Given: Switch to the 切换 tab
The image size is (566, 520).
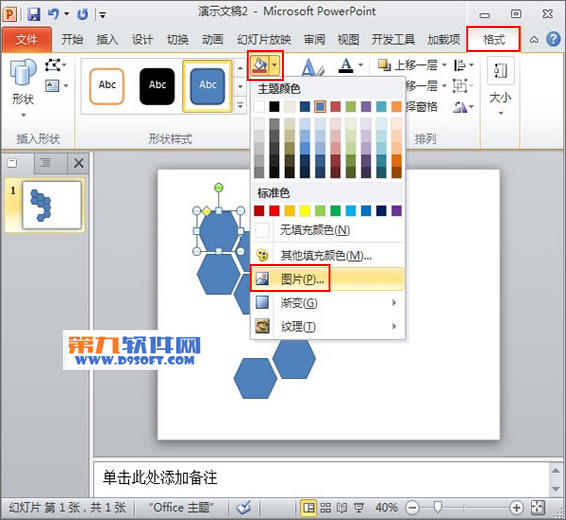Looking at the screenshot, I should [x=178, y=39].
